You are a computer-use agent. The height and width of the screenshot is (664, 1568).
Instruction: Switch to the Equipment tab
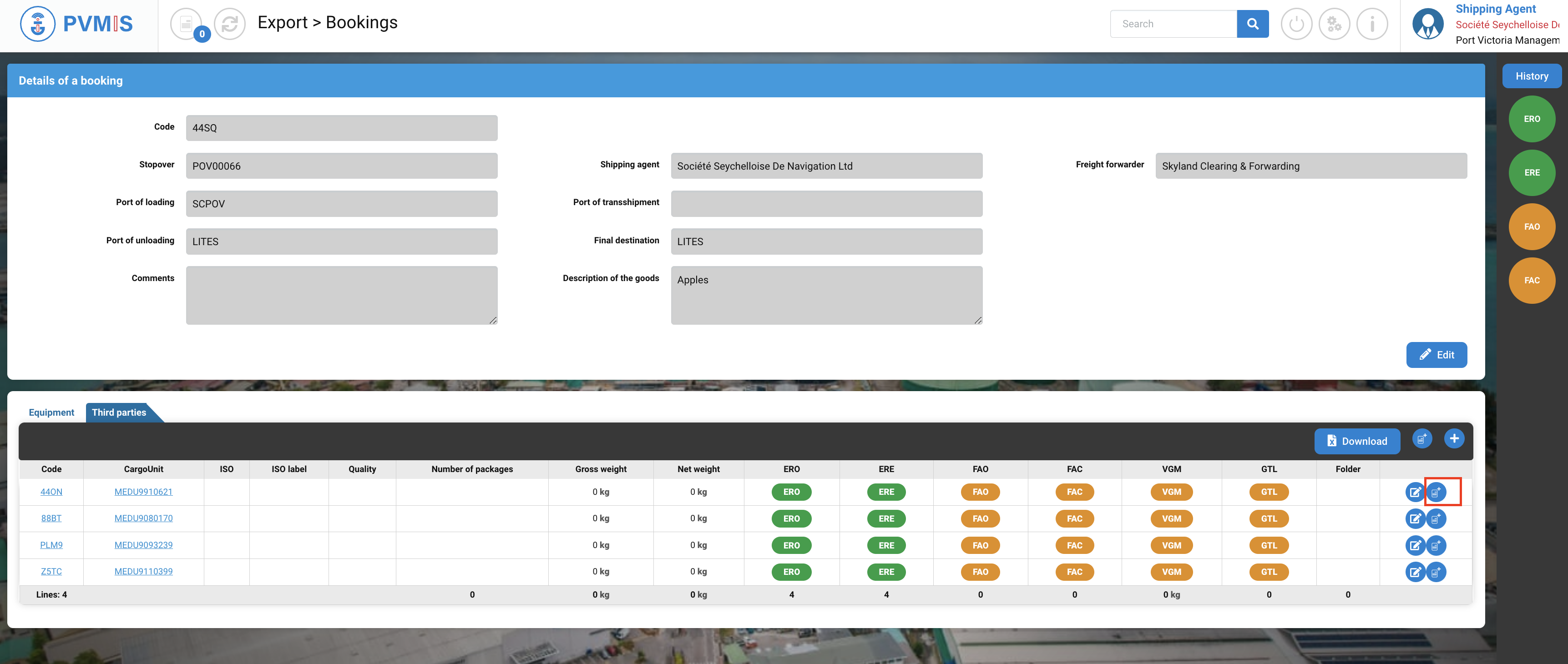click(51, 412)
